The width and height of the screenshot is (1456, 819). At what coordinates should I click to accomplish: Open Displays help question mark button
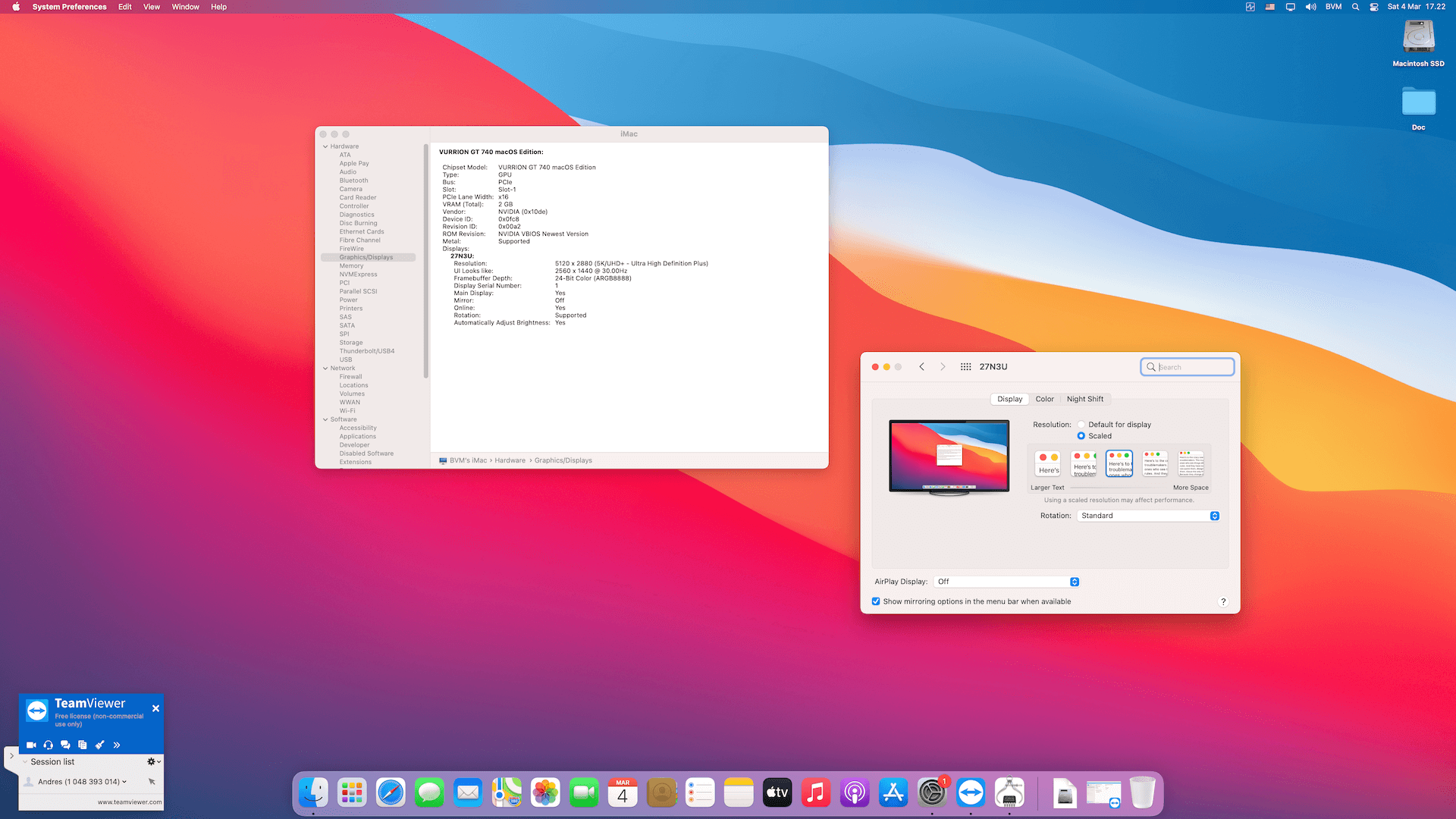tap(1222, 601)
